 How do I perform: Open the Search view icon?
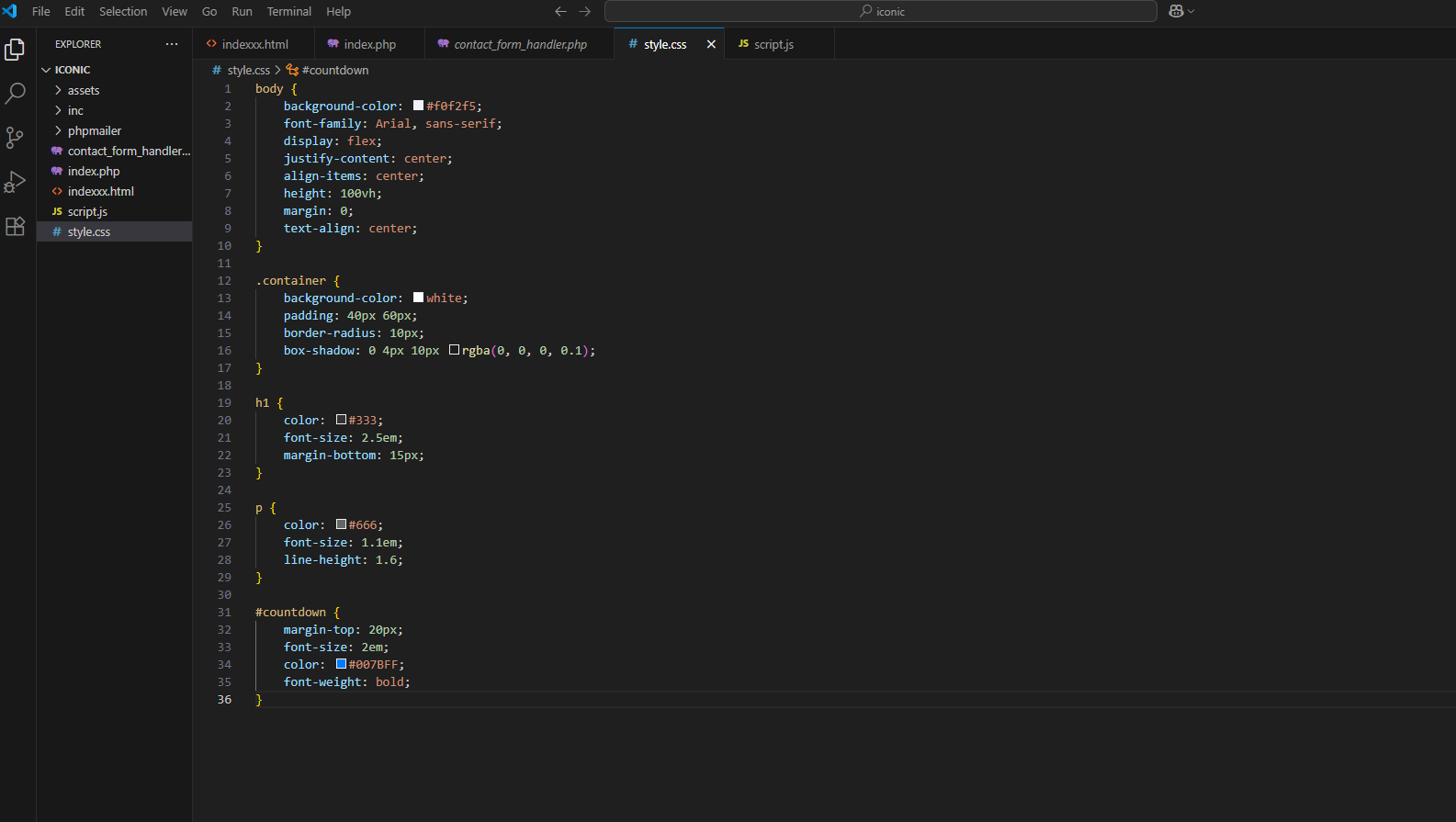15,93
